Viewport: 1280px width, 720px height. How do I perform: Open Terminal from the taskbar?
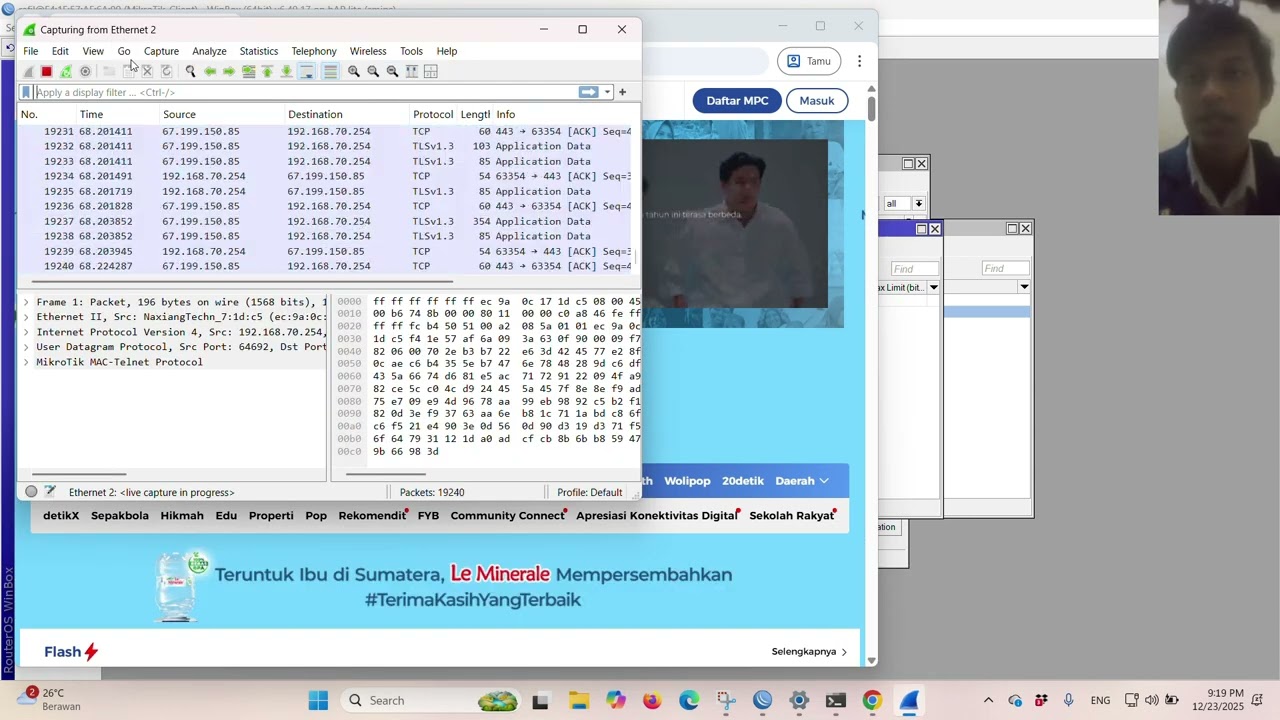[x=835, y=701]
